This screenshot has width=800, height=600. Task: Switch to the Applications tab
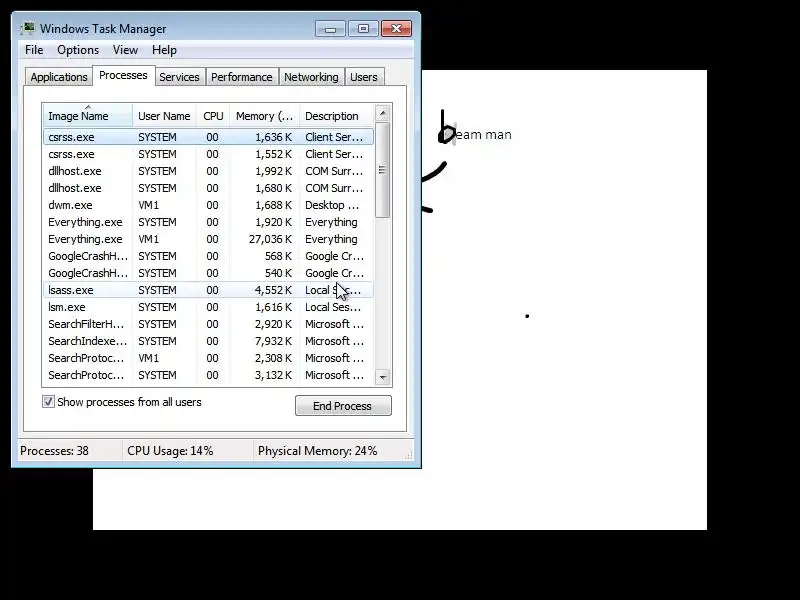tap(59, 77)
